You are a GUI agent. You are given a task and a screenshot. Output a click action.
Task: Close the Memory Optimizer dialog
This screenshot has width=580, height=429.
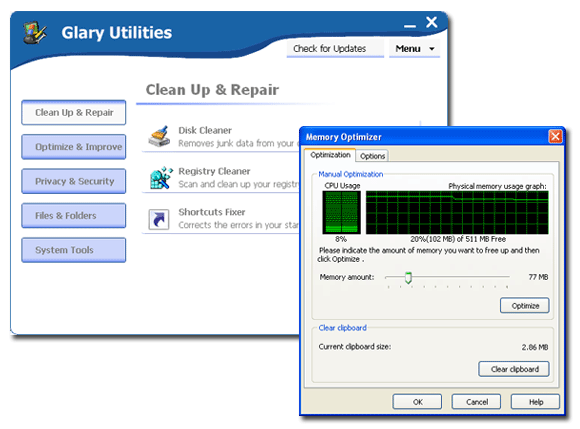click(555, 136)
